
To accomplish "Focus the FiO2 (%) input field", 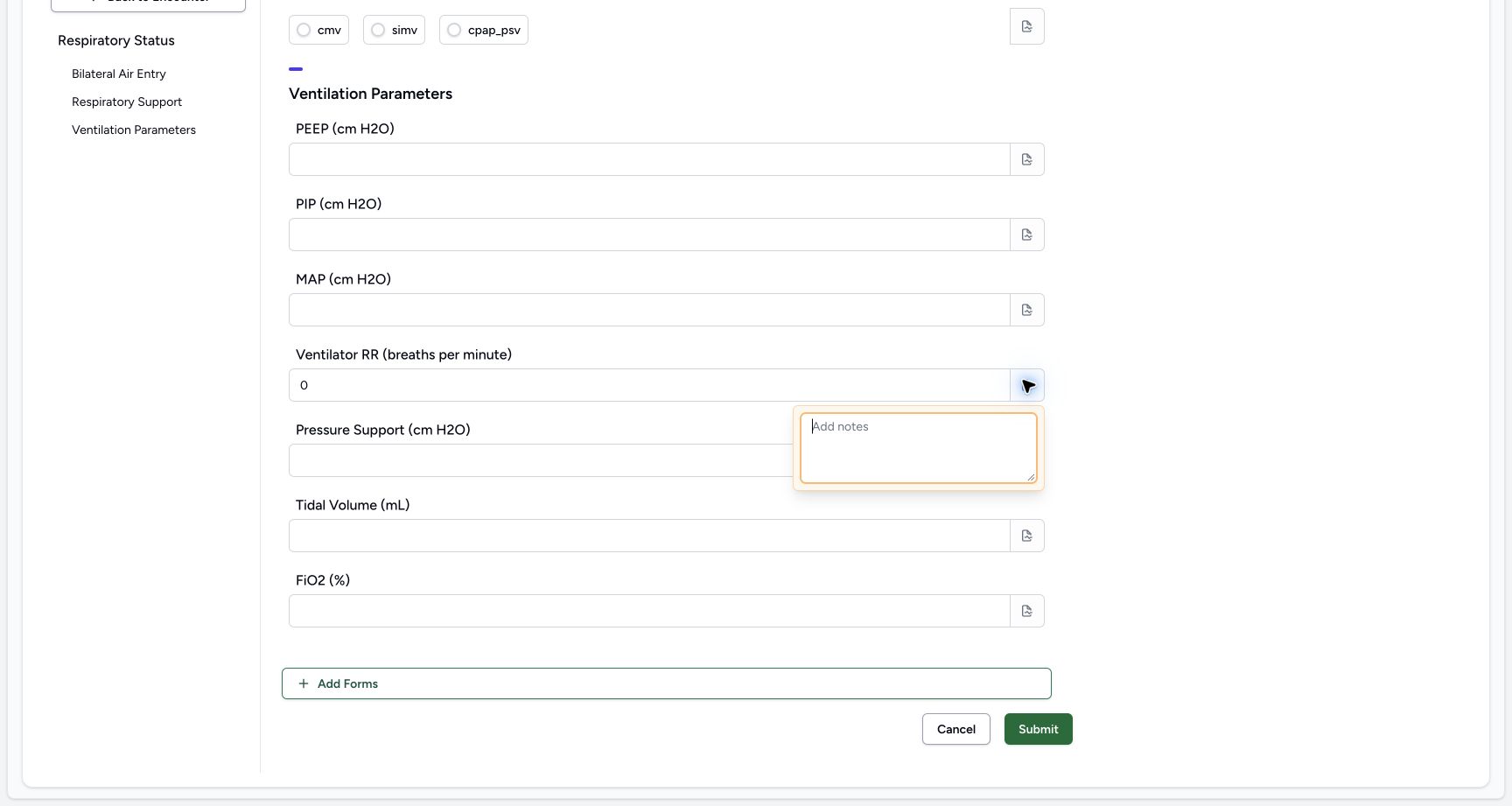I will tap(649, 611).
